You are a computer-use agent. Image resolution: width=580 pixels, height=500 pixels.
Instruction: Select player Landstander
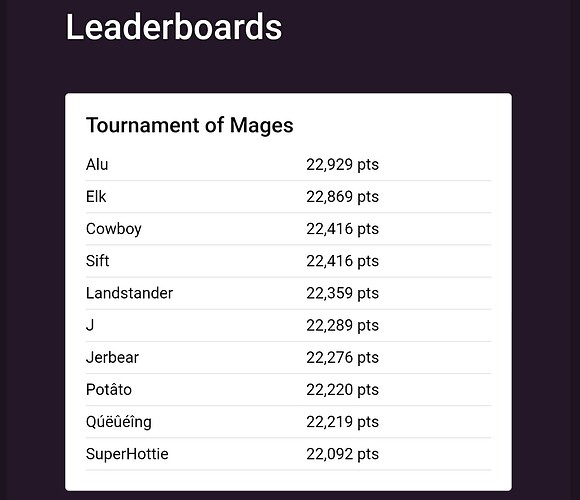click(x=129, y=293)
